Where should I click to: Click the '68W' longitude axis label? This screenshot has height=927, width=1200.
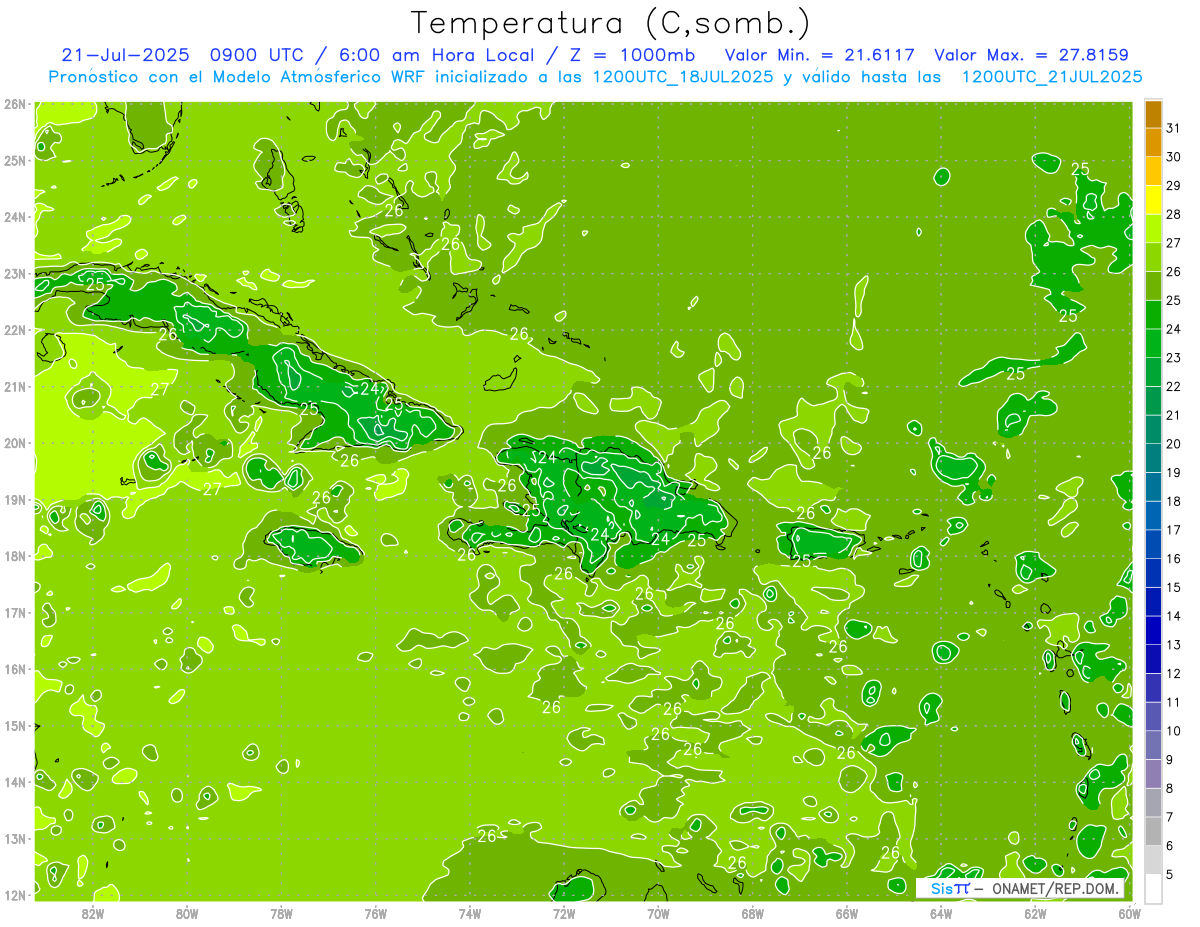coord(752,913)
